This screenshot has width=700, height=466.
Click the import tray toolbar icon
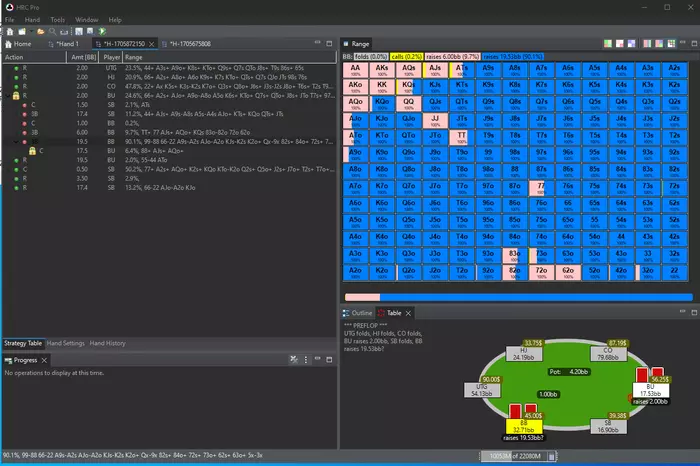pyautogui.click(x=64, y=32)
